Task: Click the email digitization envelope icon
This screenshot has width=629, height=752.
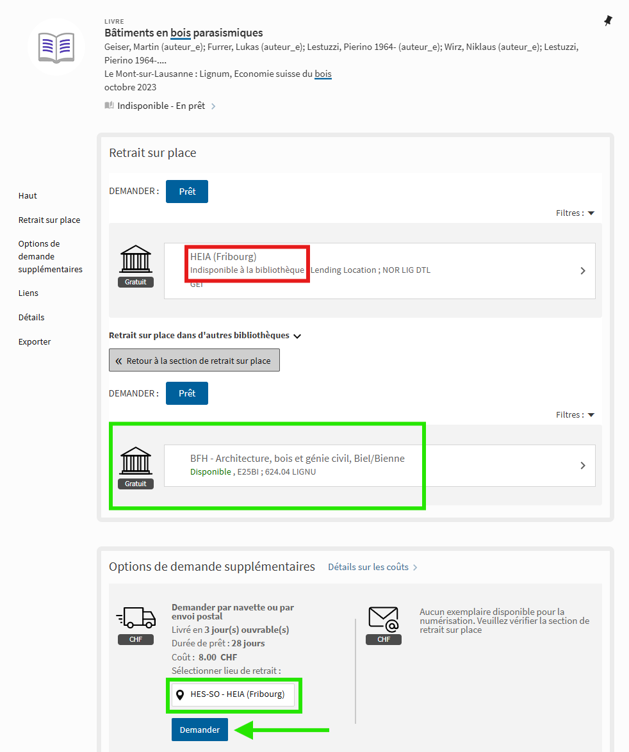Action: 384,619
